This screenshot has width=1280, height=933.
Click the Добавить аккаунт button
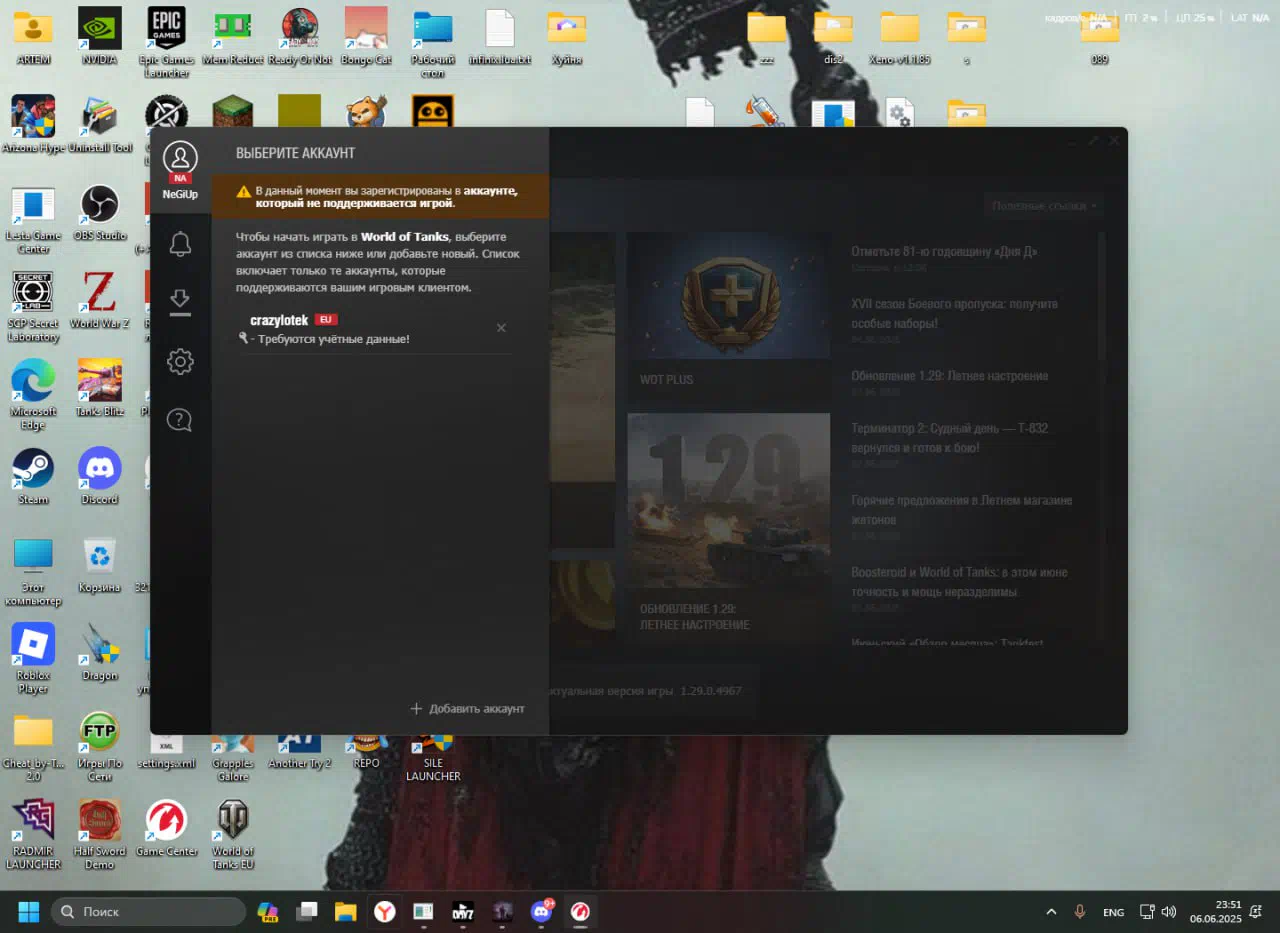pos(467,708)
